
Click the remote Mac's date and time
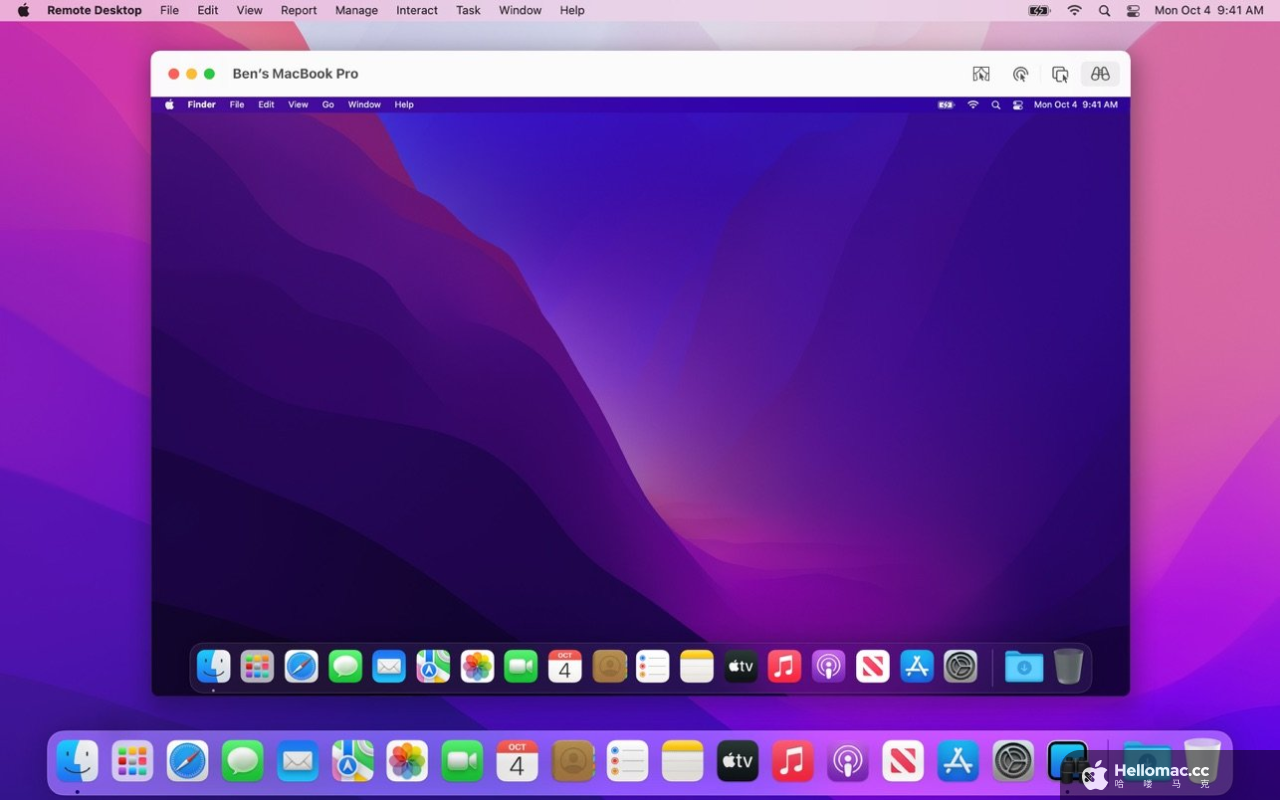coord(1076,105)
